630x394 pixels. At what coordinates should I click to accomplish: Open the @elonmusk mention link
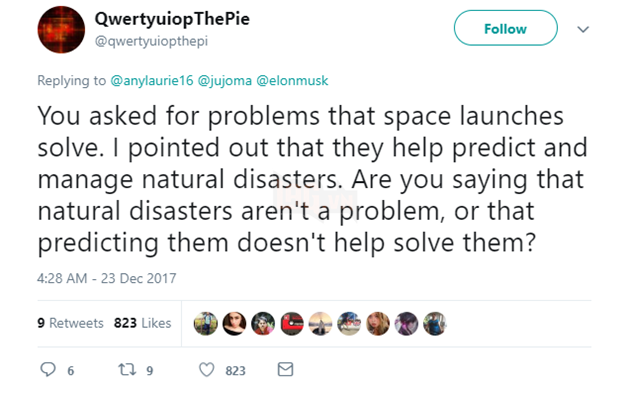292,80
